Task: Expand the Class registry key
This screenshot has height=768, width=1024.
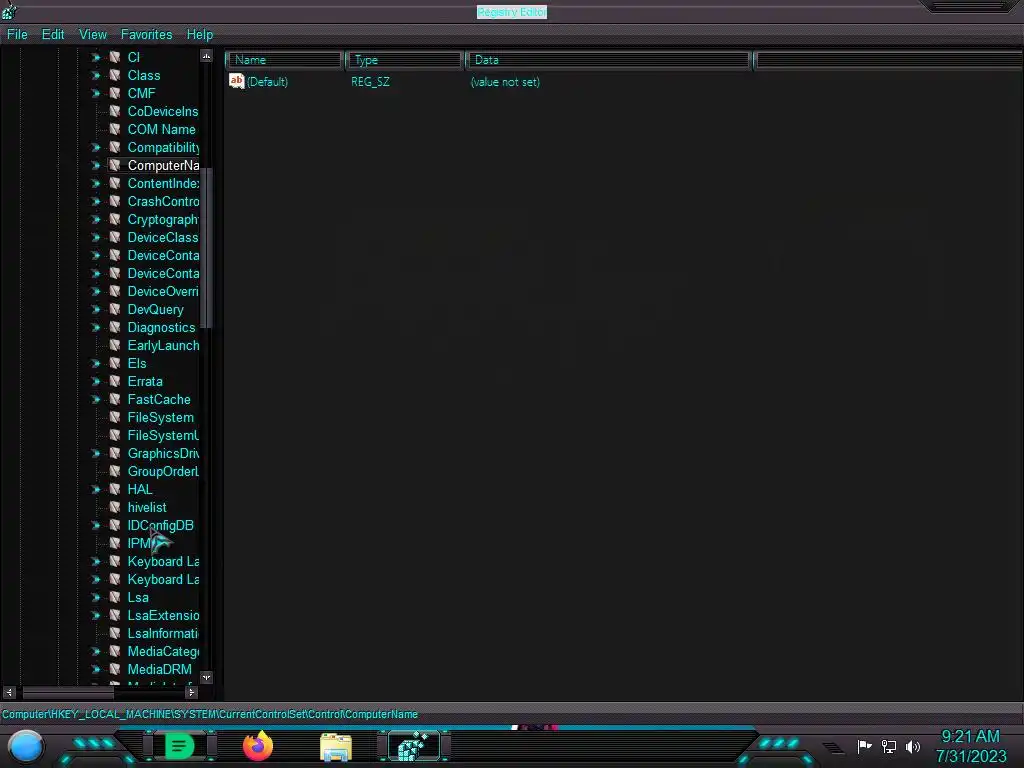Action: pos(96,76)
